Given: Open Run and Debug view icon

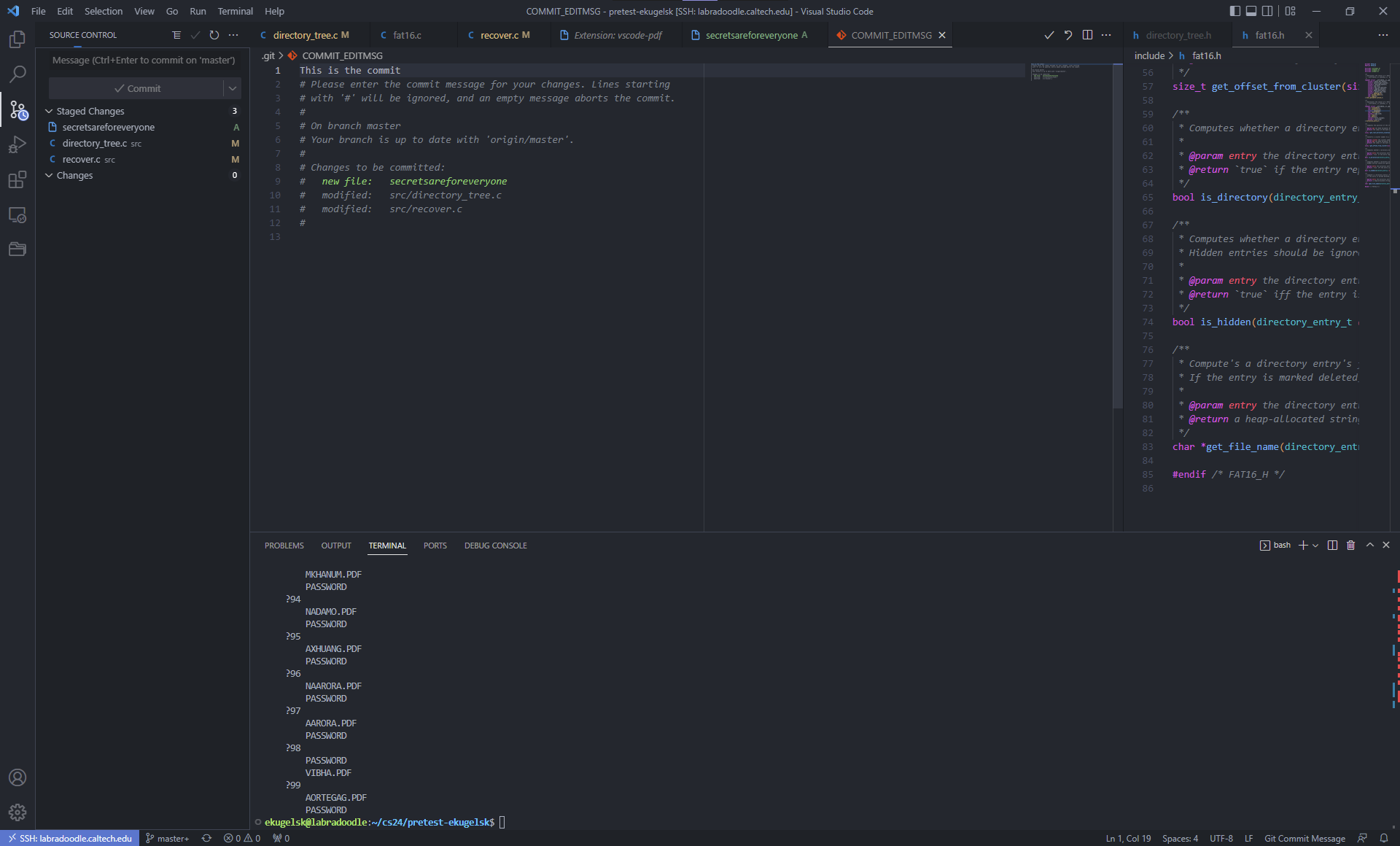Looking at the screenshot, I should click(17, 144).
